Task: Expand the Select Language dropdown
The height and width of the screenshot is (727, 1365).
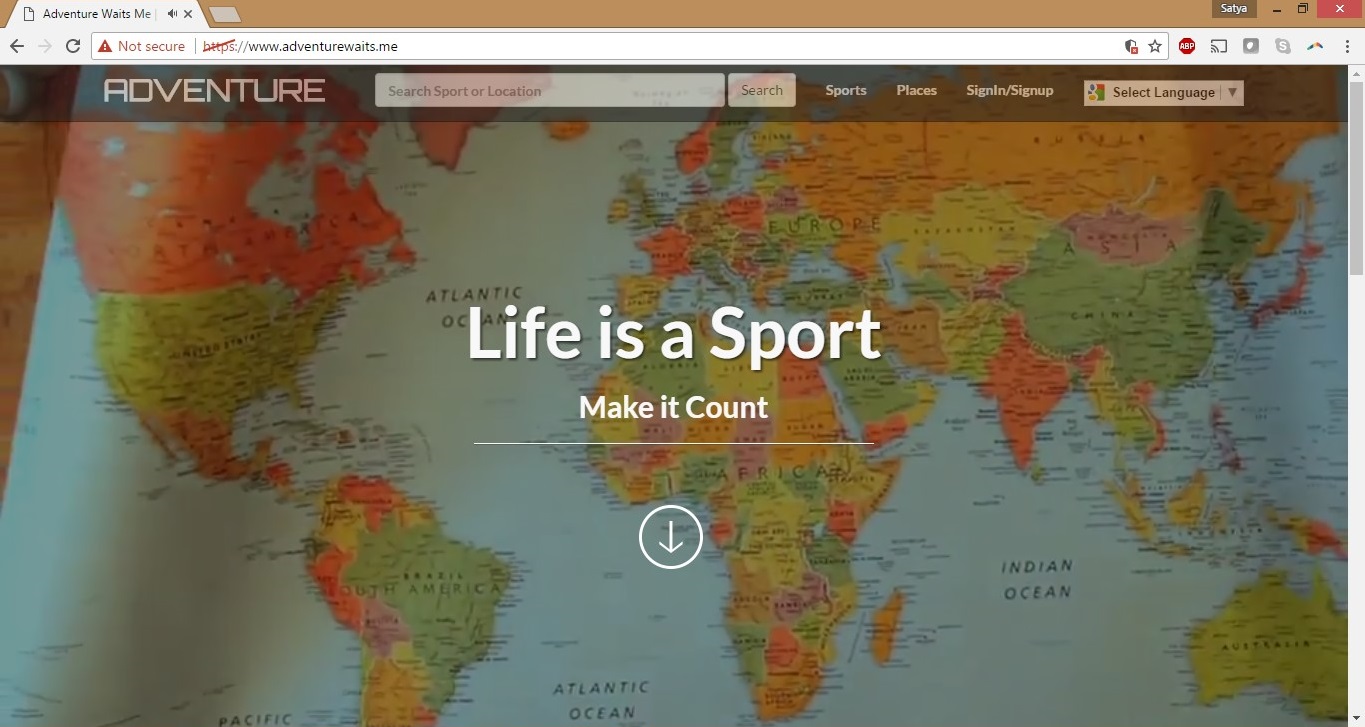Action: [1164, 92]
